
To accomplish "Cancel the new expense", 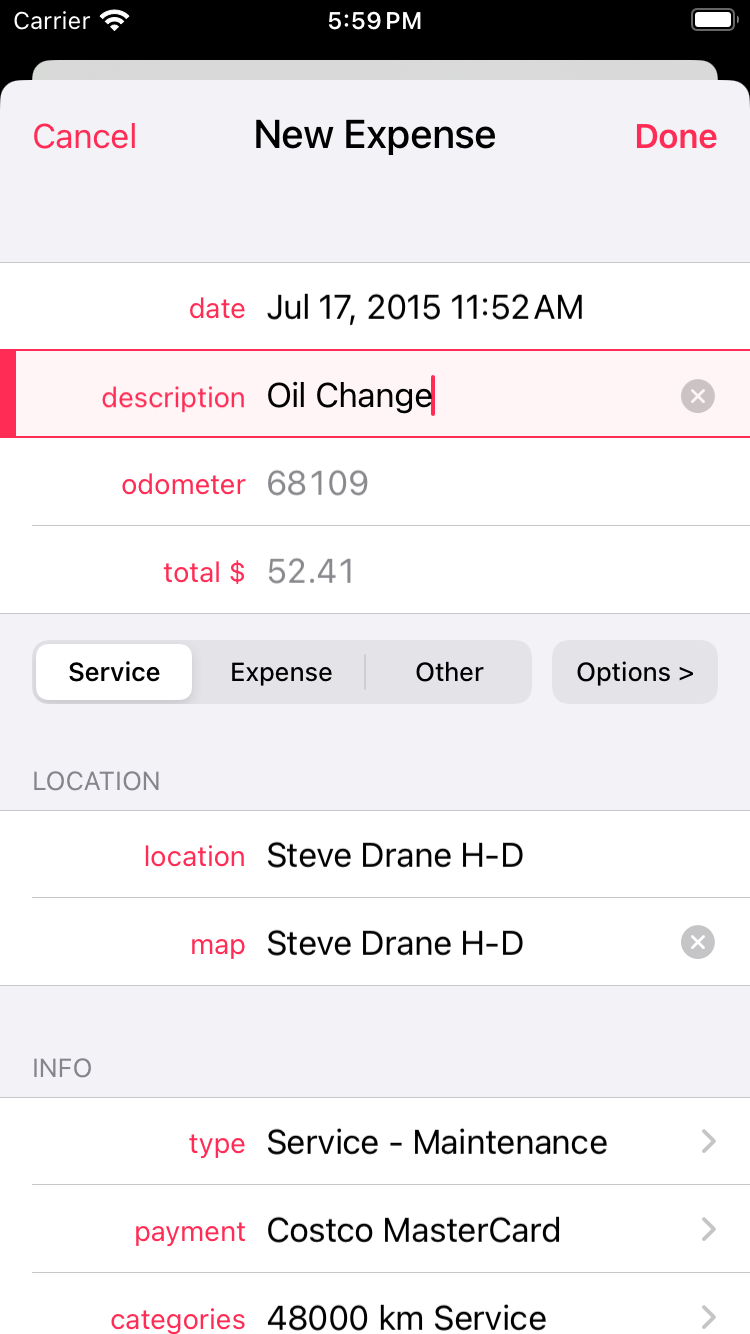I will [x=85, y=136].
